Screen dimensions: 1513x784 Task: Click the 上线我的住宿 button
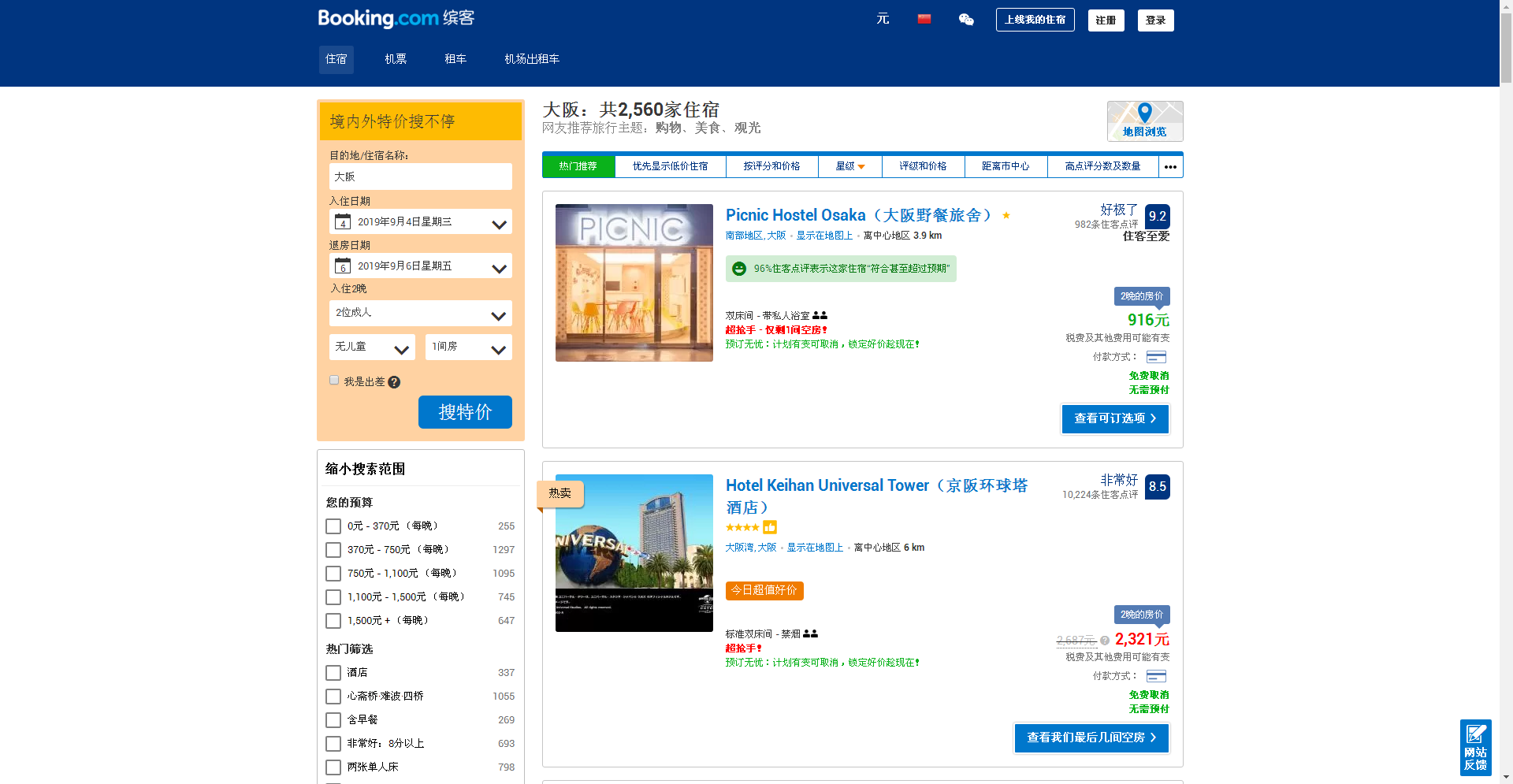tap(1035, 20)
